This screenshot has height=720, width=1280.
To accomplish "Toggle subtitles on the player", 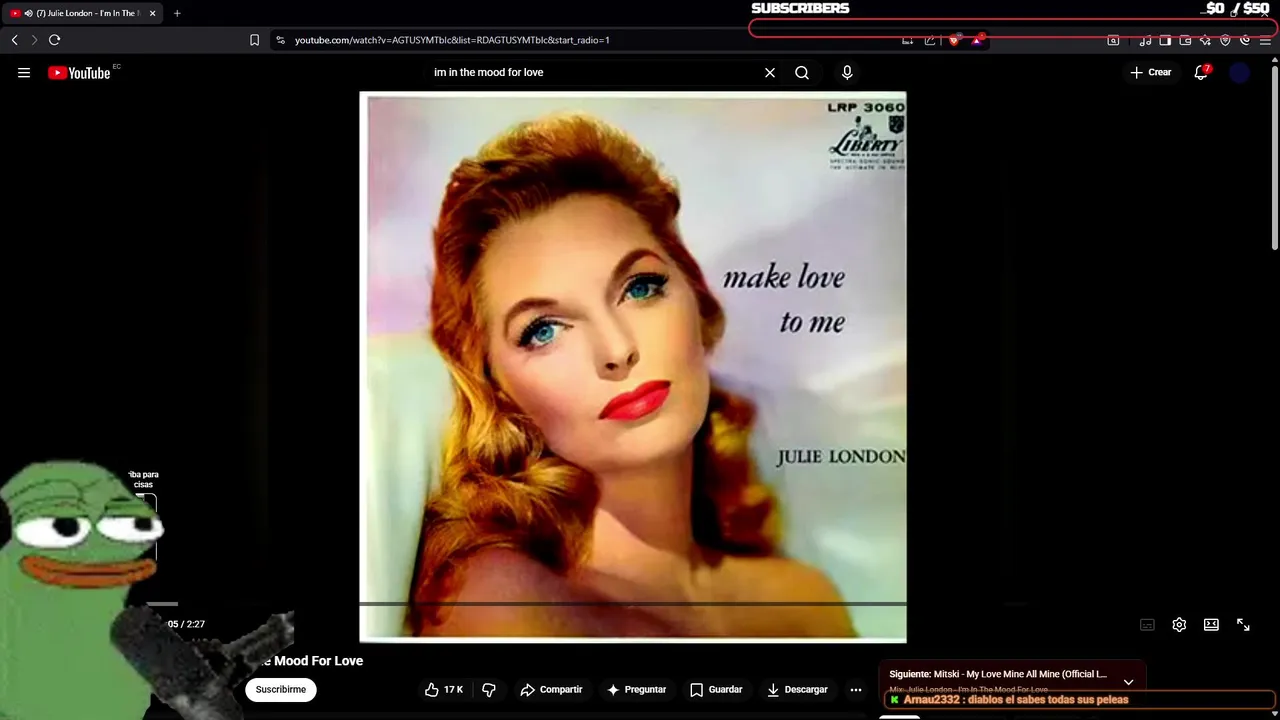I will 1147,624.
